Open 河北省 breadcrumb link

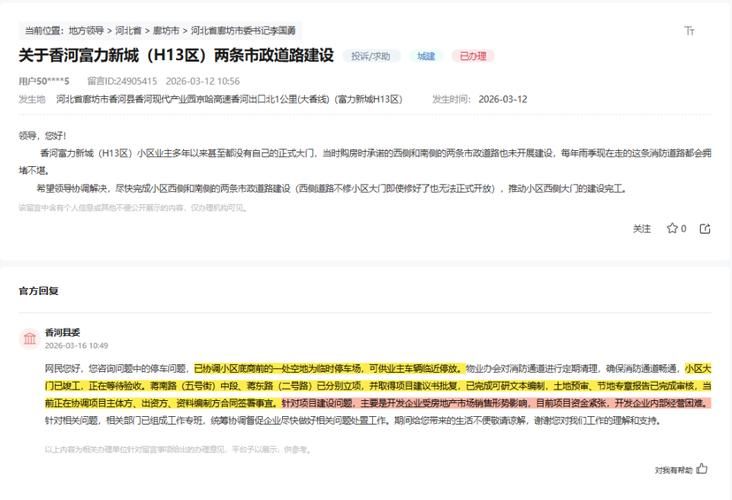click(128, 31)
